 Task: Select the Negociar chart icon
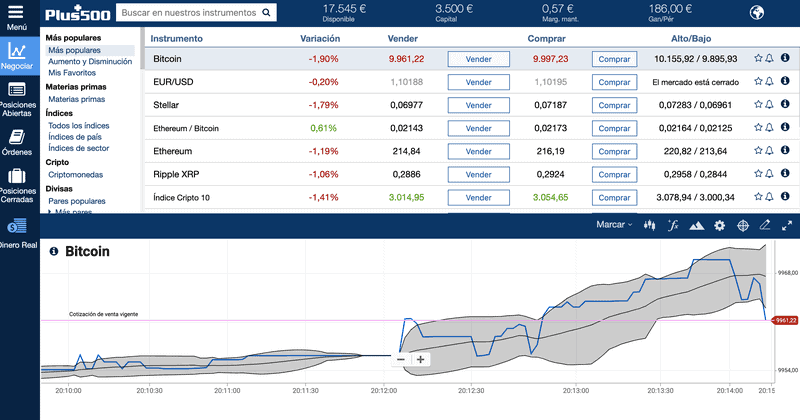click(x=17, y=51)
